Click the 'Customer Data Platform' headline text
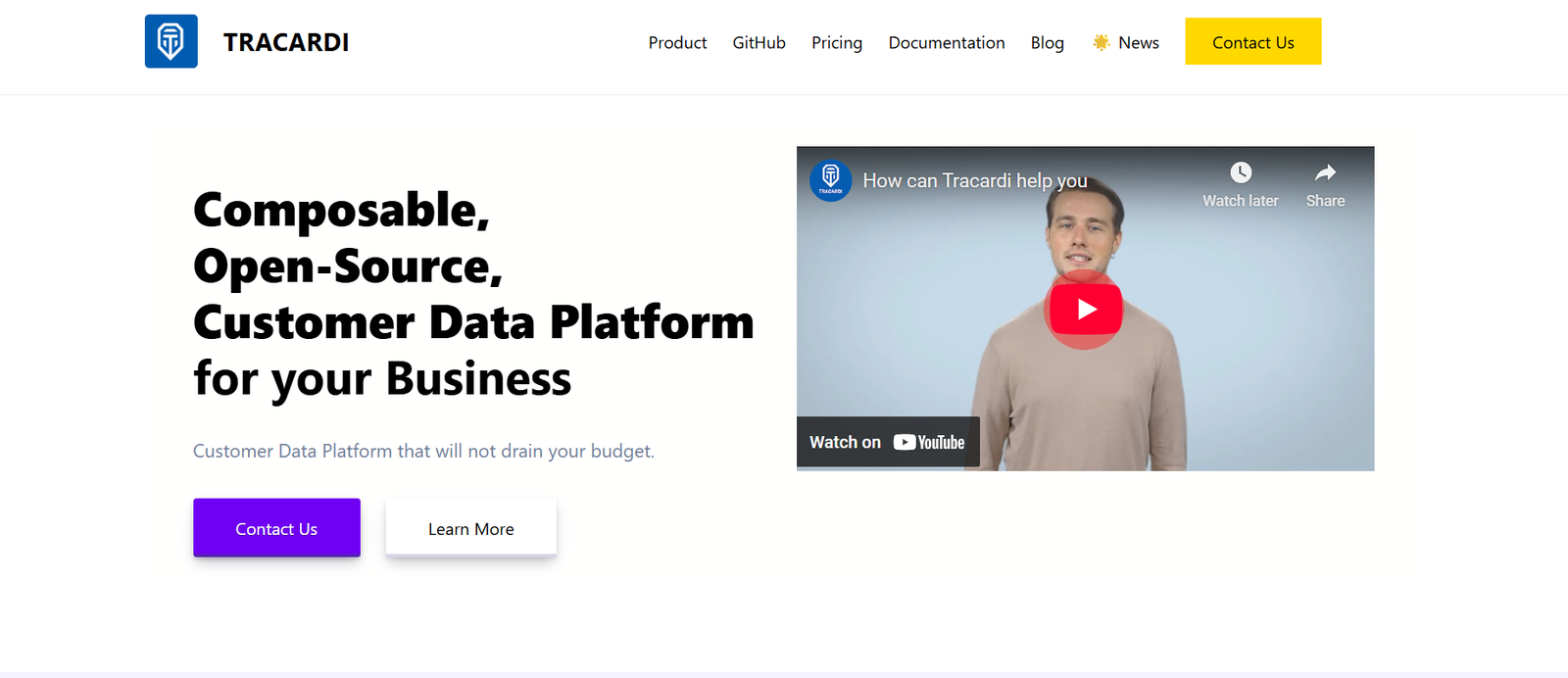1568x678 pixels. (x=473, y=322)
